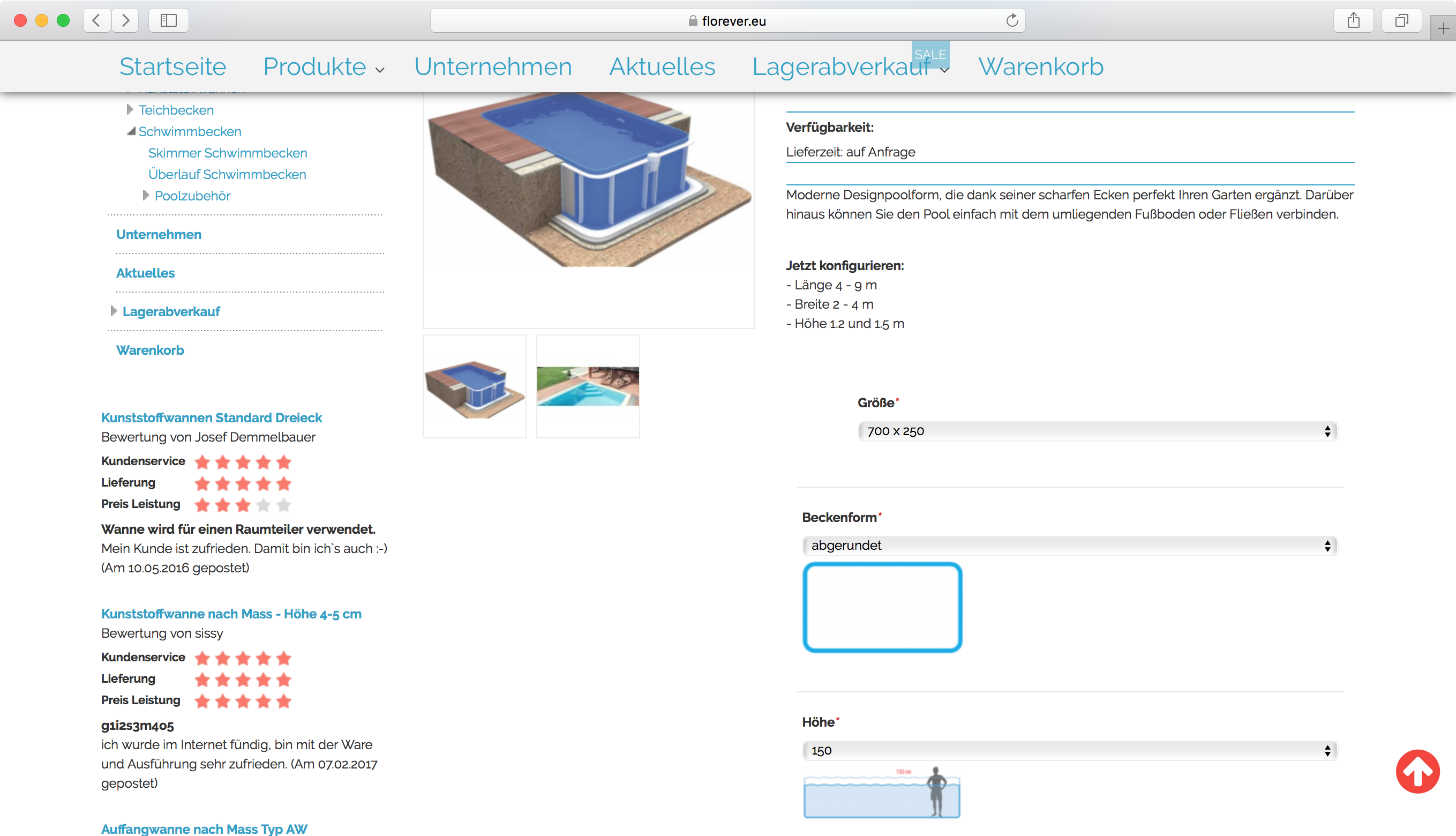Click sidebar Unternehmen link

(x=159, y=234)
